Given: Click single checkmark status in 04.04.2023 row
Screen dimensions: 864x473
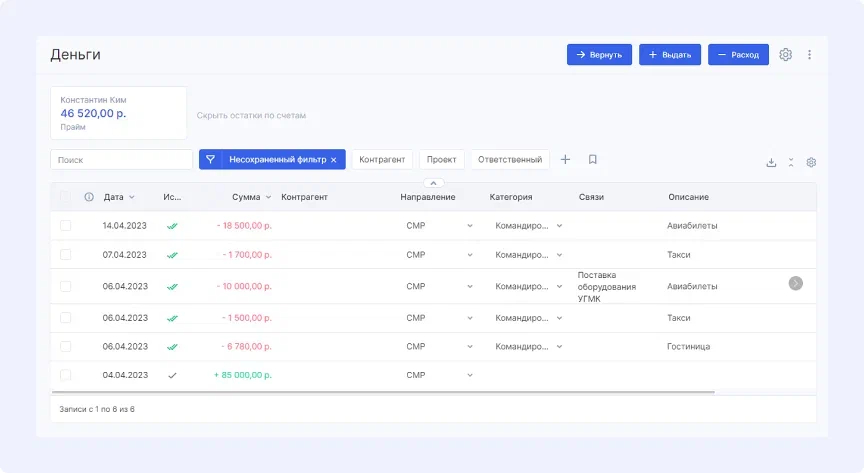Looking at the screenshot, I should tap(172, 375).
